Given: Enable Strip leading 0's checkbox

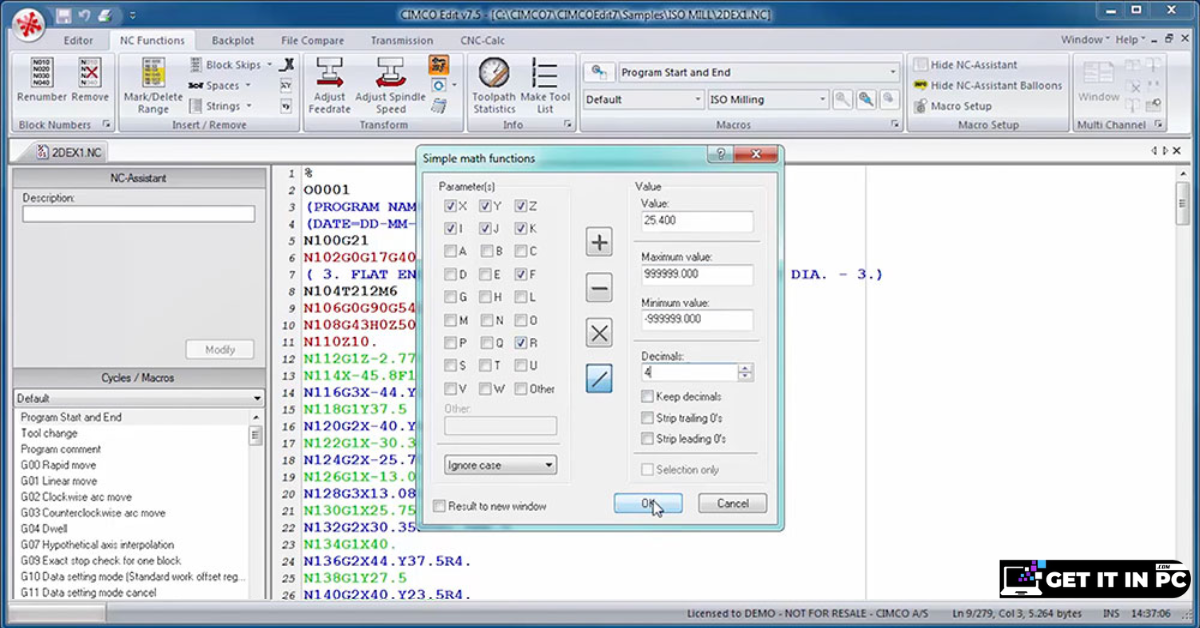Looking at the screenshot, I should [648, 439].
